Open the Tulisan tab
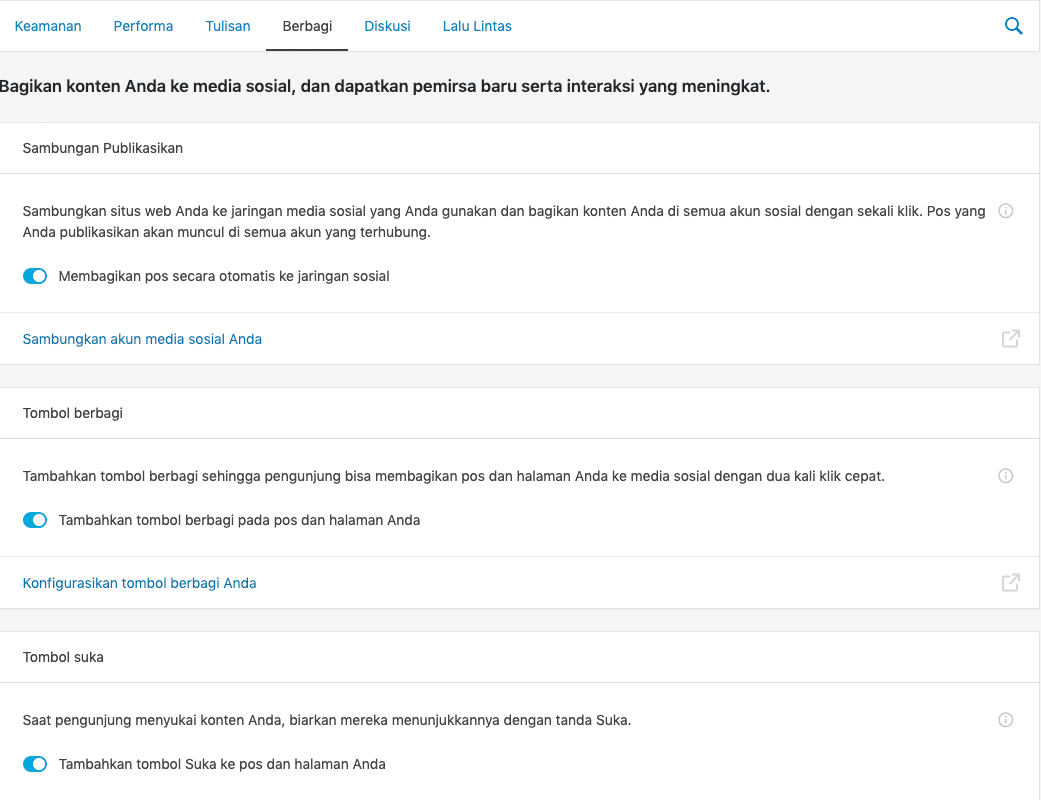Screen dimensions: 1041x800 228,26
